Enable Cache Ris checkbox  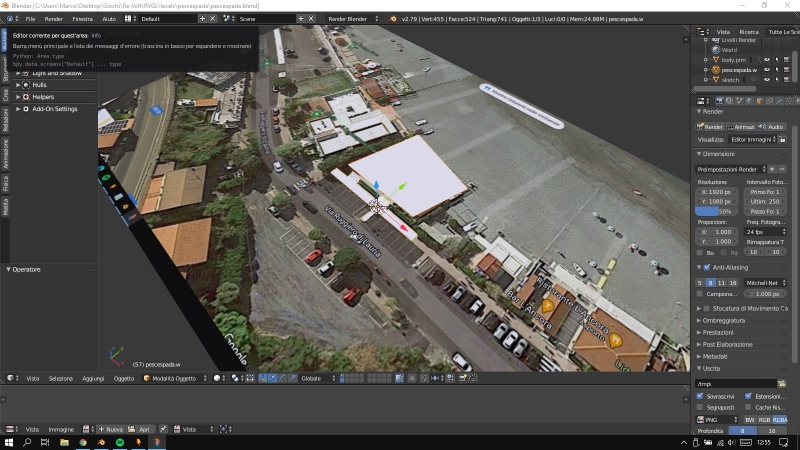748,407
